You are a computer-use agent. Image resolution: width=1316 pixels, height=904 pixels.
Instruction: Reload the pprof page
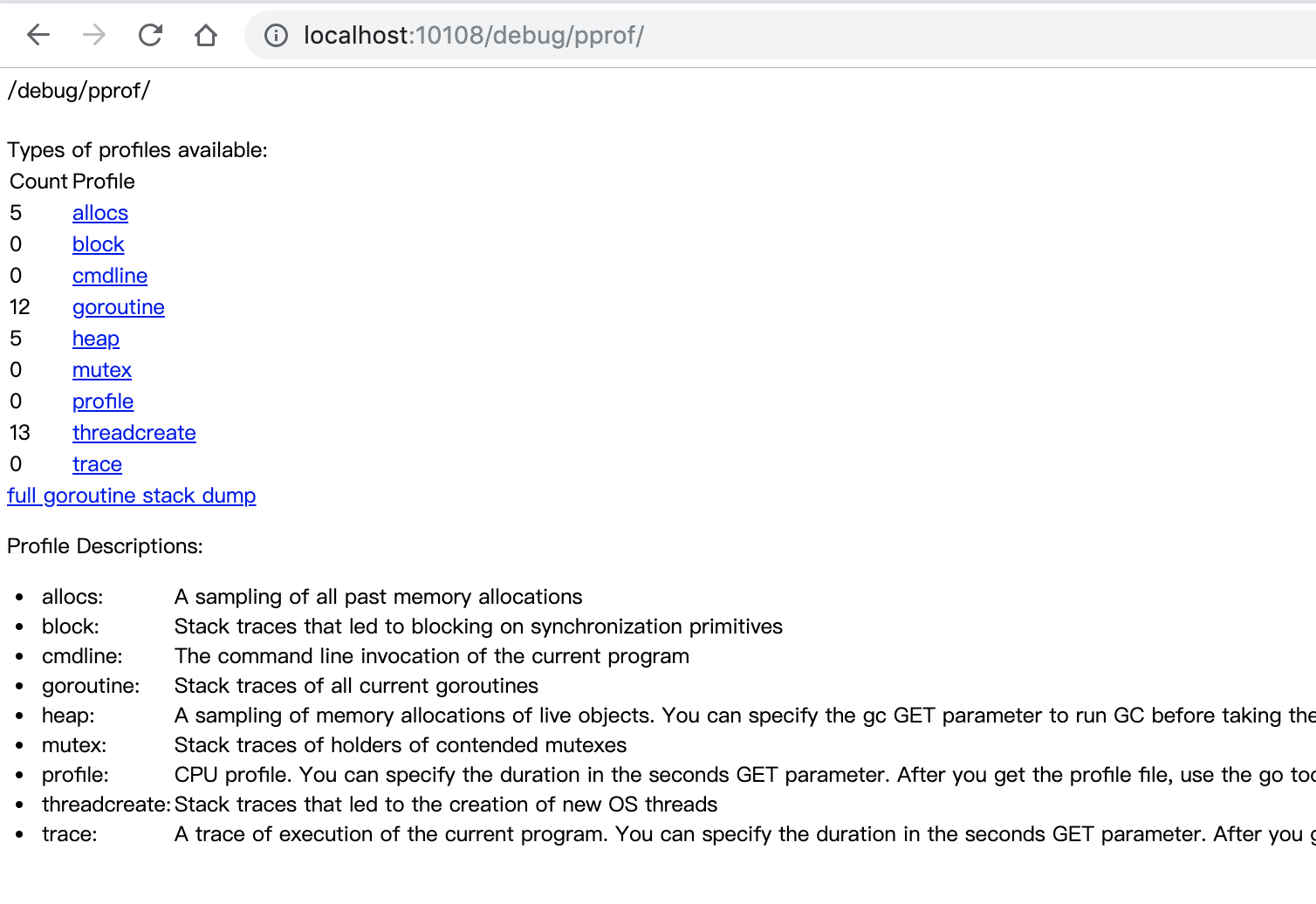pos(150,35)
